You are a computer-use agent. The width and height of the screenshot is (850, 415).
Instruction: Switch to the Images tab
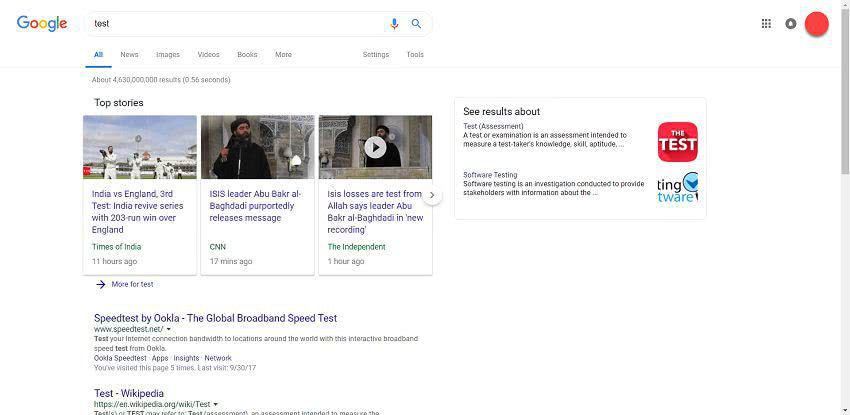coord(168,55)
